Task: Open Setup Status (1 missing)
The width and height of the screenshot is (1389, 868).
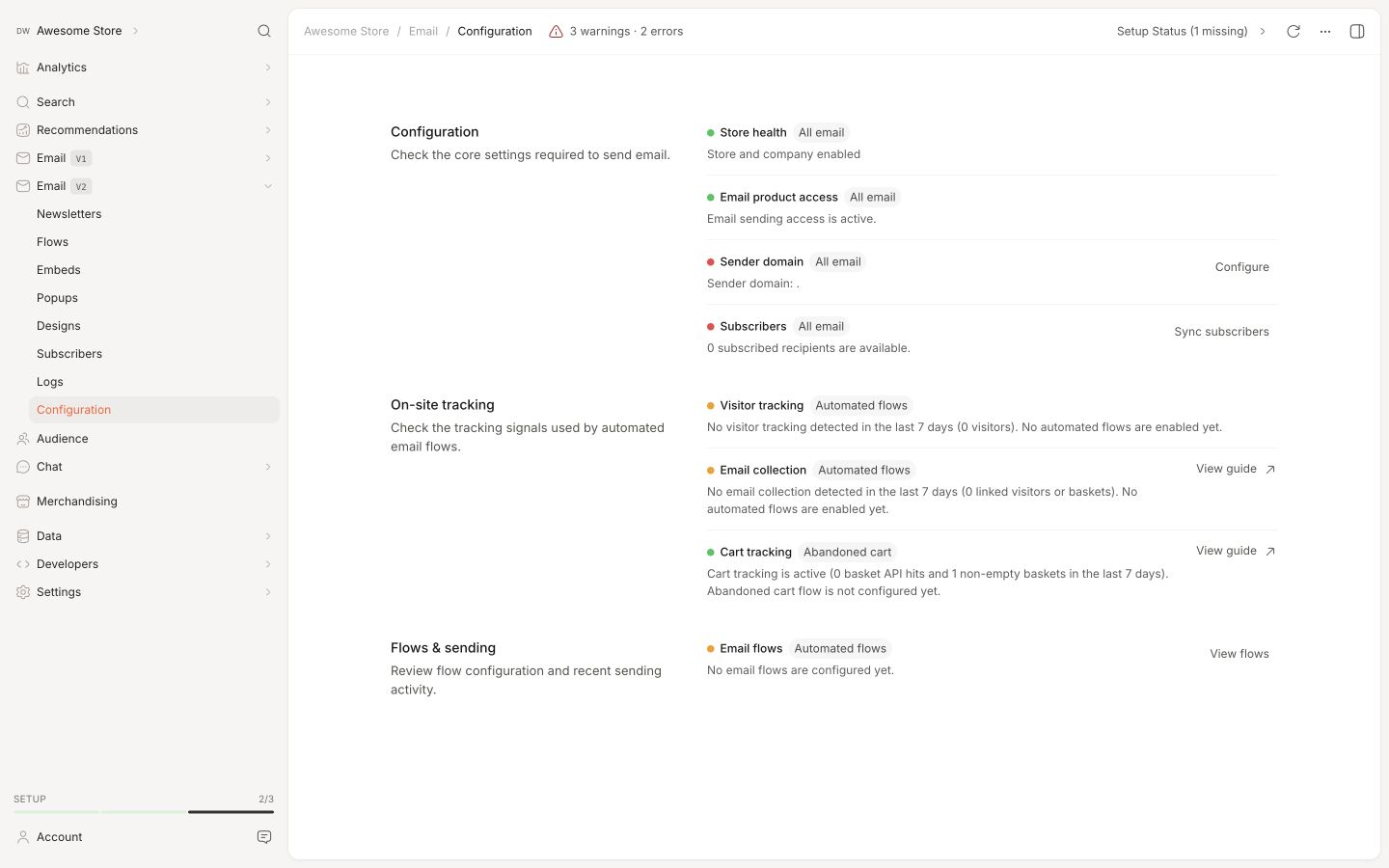Action: pos(1191,32)
